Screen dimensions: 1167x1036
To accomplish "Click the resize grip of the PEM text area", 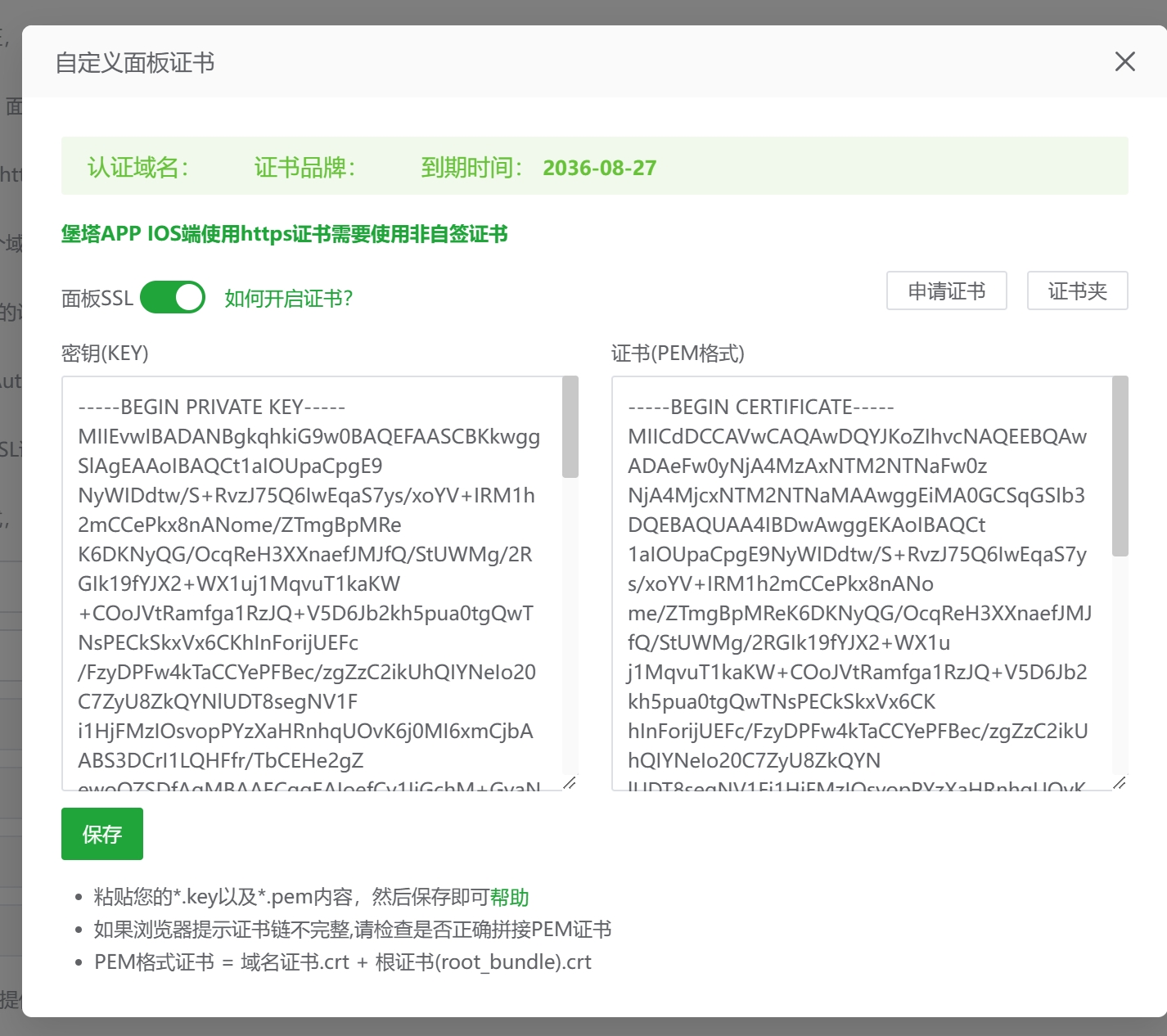I will click(x=1120, y=782).
